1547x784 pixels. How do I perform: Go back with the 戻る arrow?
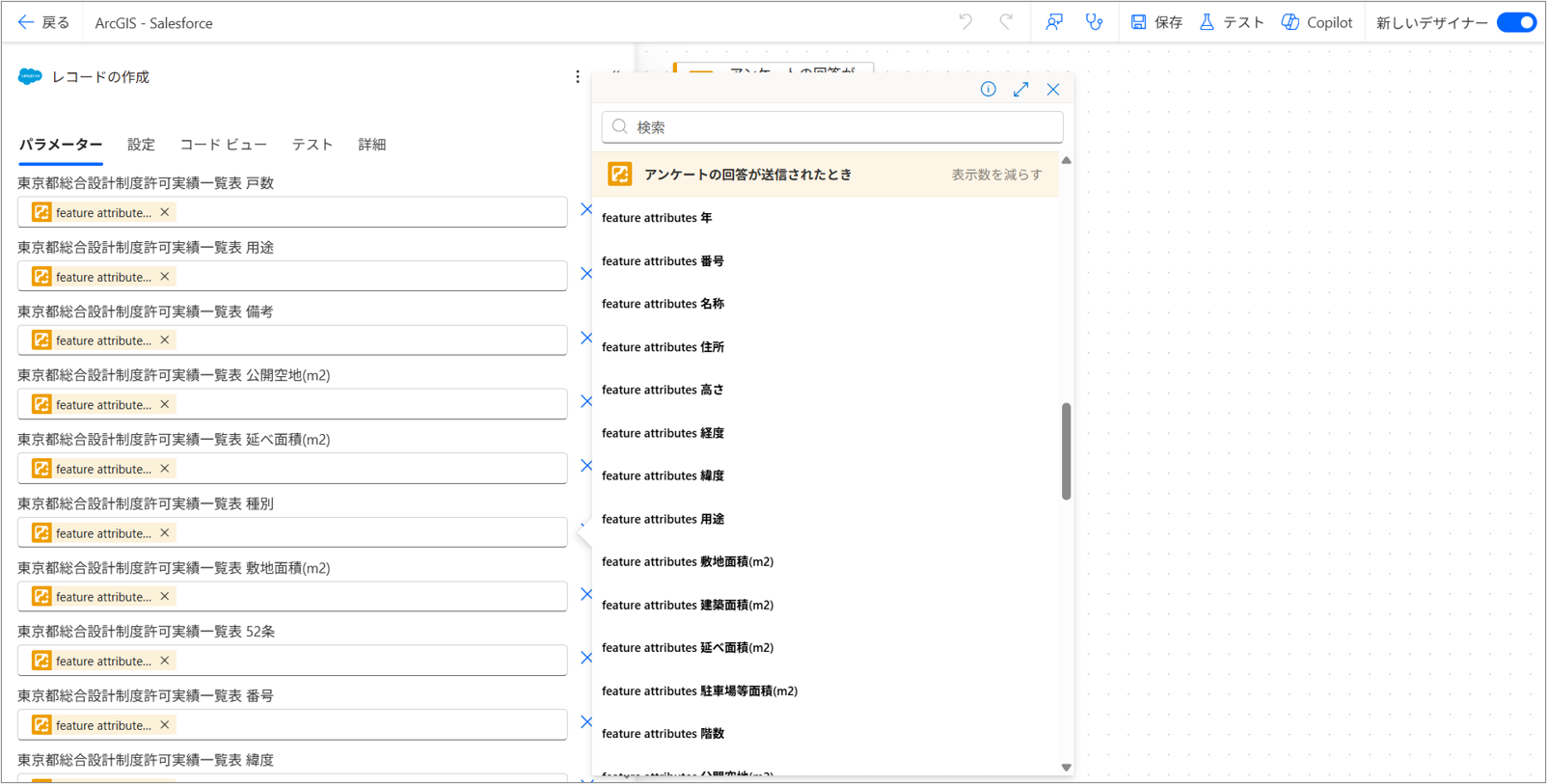[x=43, y=22]
